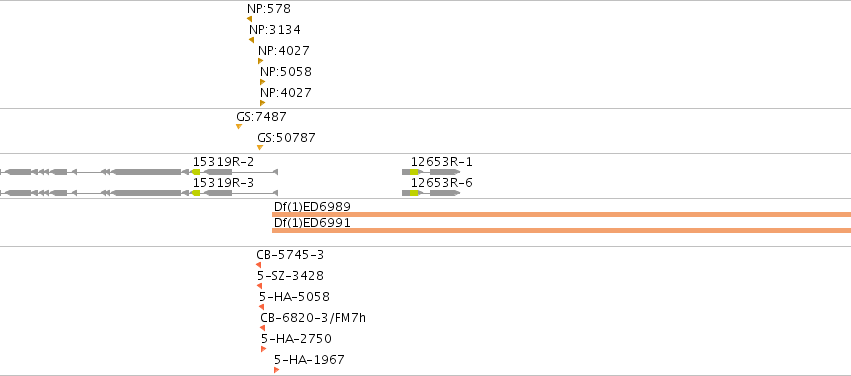Select the NP:3134 insertion triangle
Screen dimensions: 851x376
[x=251, y=40]
